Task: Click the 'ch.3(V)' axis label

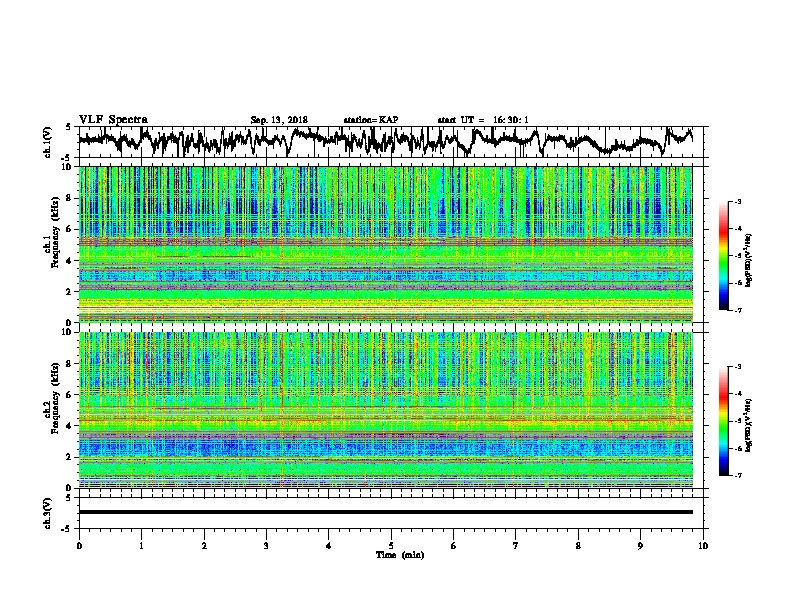Action: tap(48, 513)
